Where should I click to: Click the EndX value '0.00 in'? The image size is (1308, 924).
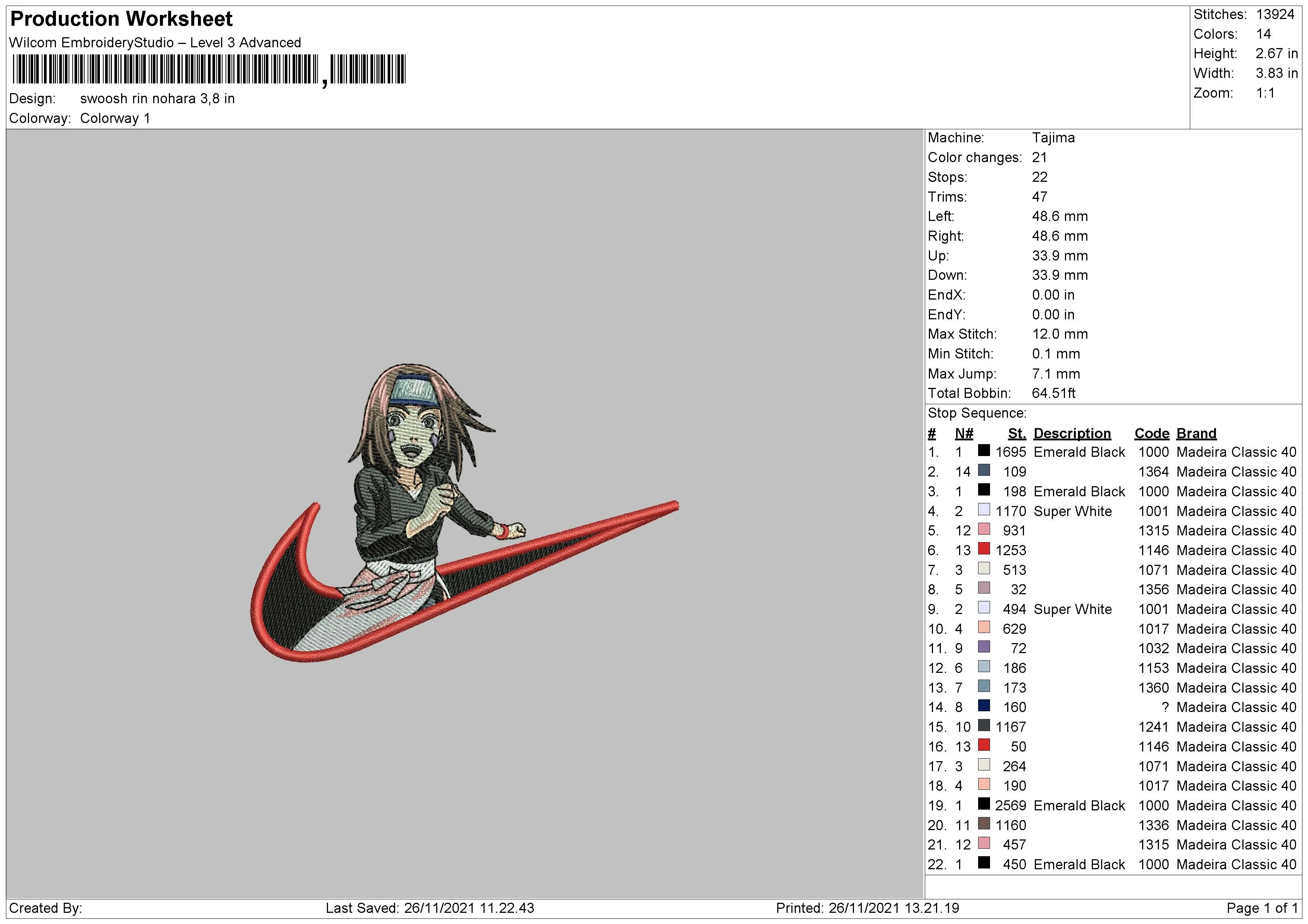pos(1053,295)
